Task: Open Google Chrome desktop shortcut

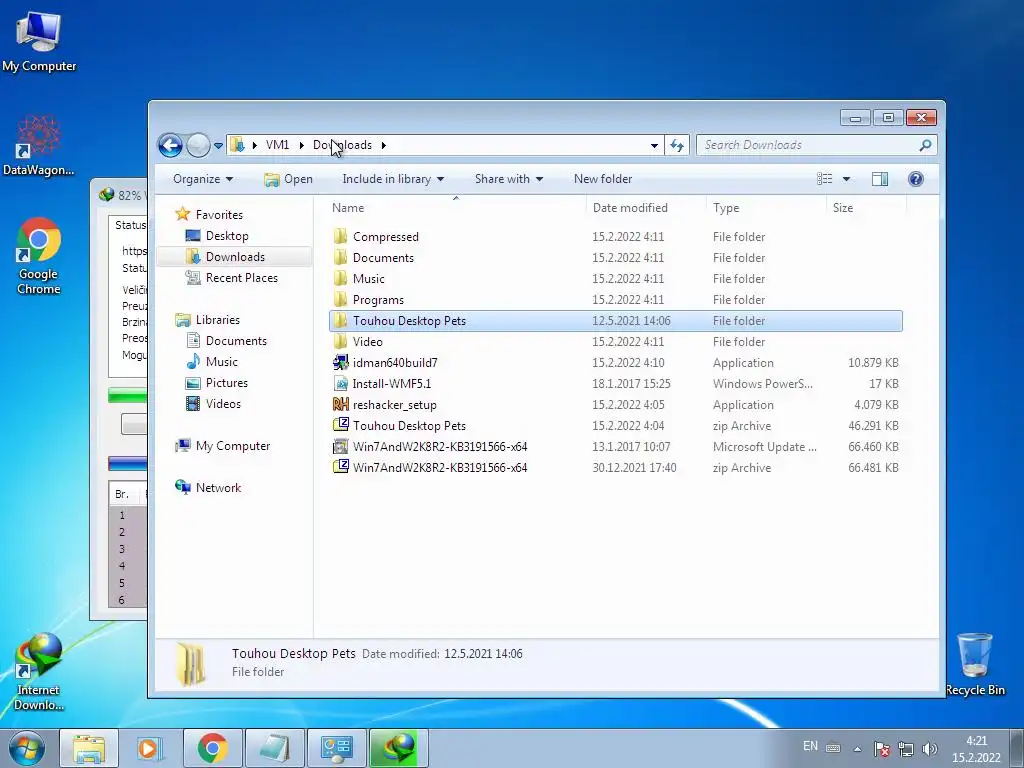Action: coord(39,257)
